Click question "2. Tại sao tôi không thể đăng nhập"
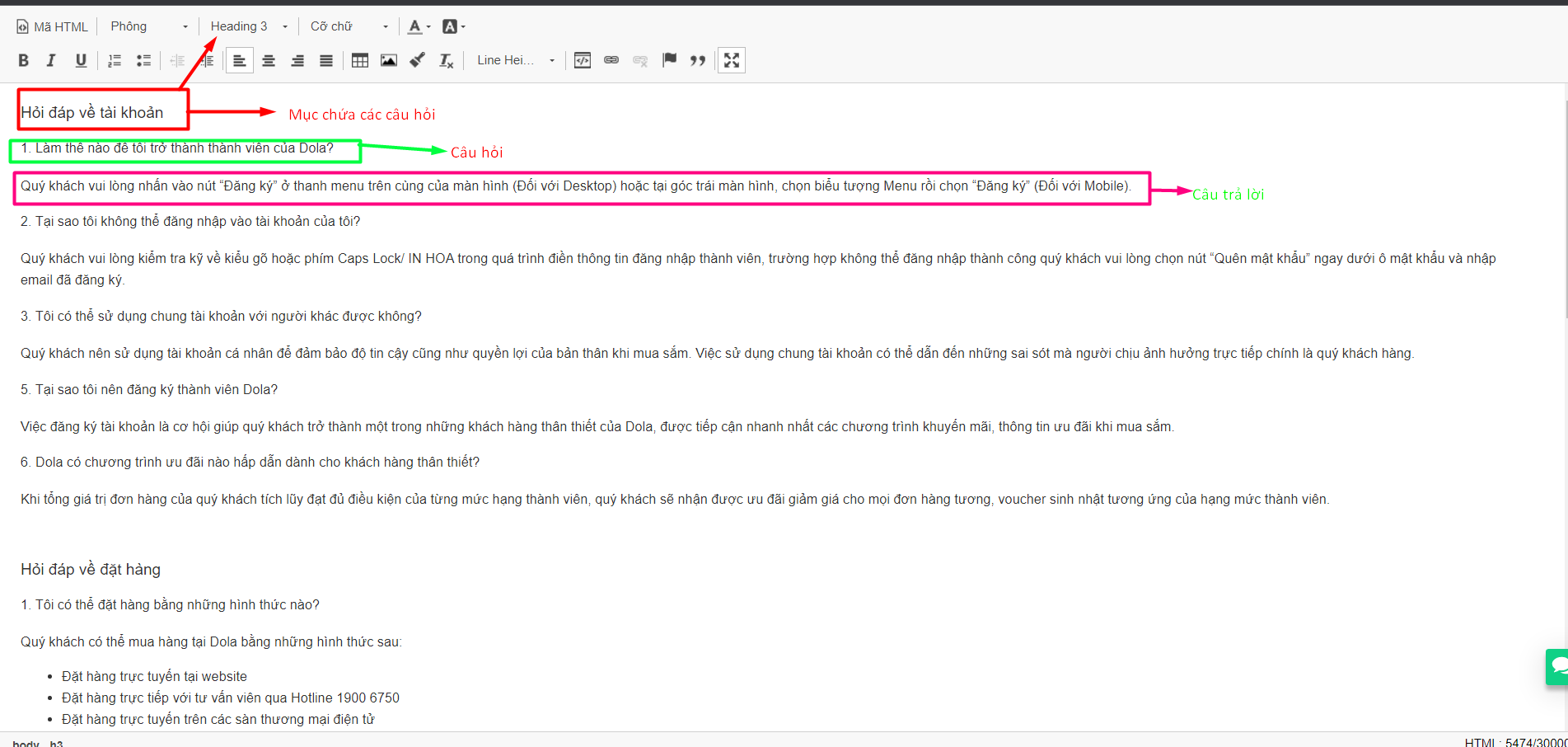The image size is (1568, 747). pyautogui.click(x=190, y=222)
